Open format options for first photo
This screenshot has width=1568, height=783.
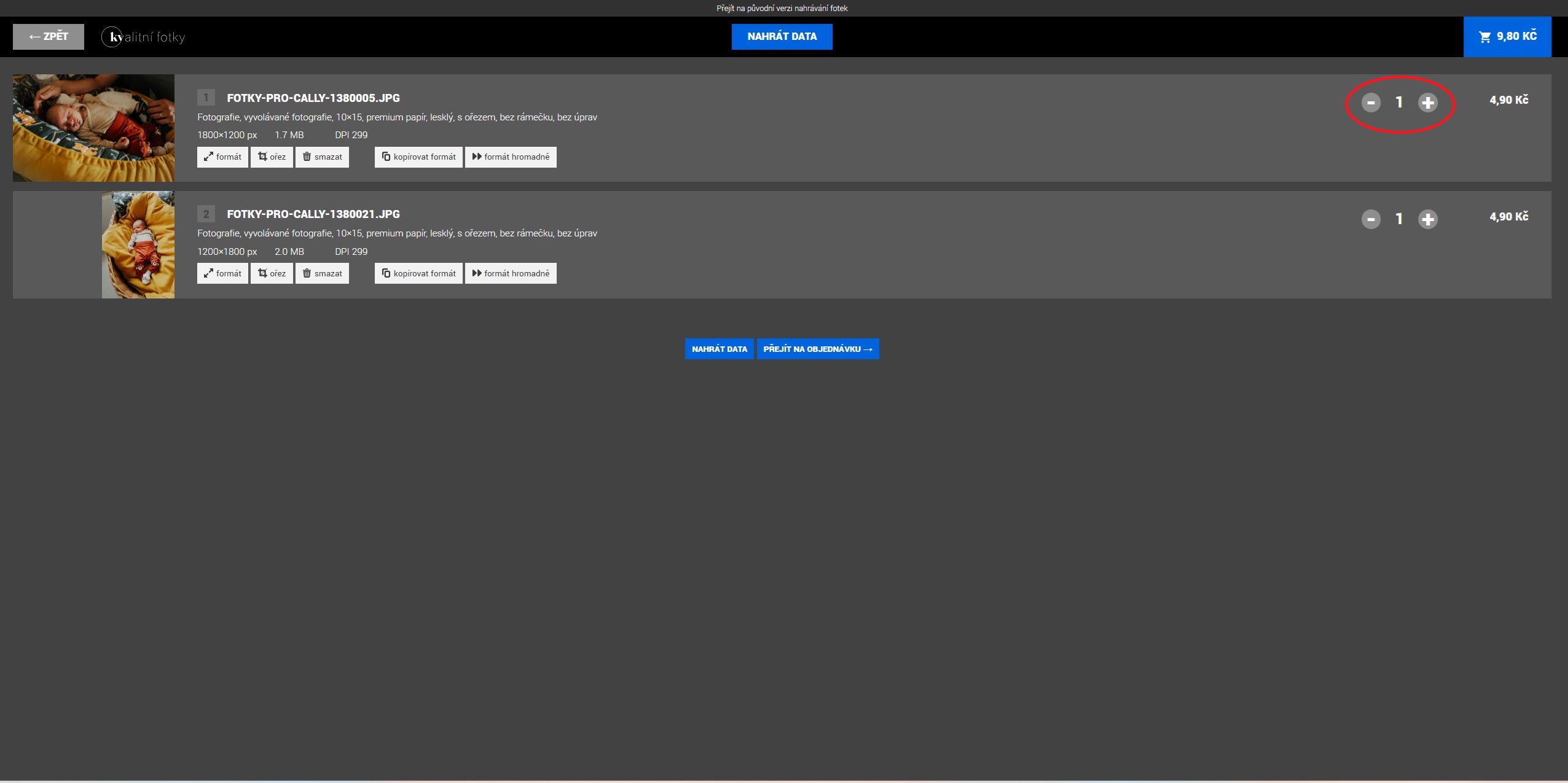[222, 157]
